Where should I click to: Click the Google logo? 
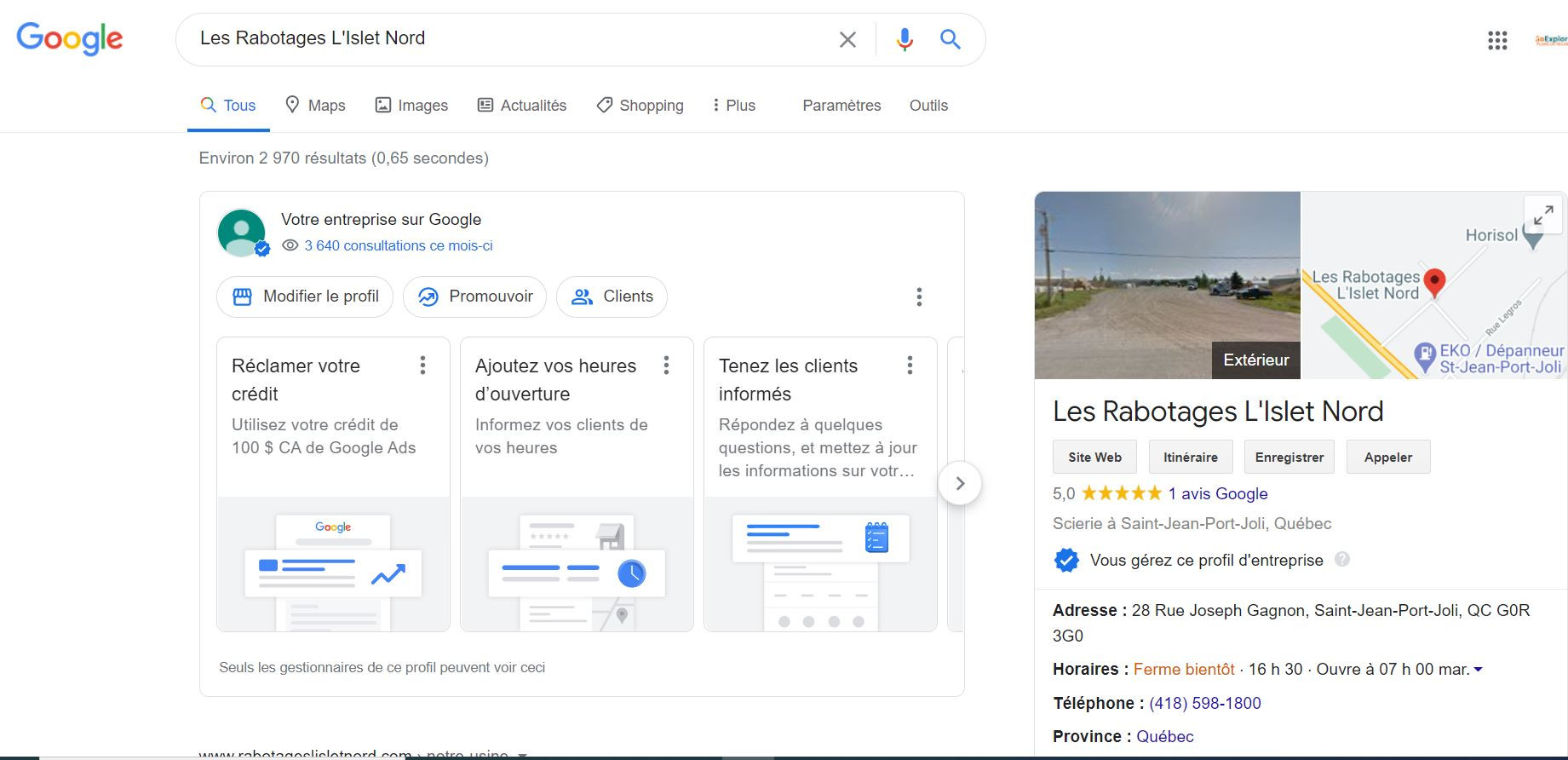[x=70, y=39]
